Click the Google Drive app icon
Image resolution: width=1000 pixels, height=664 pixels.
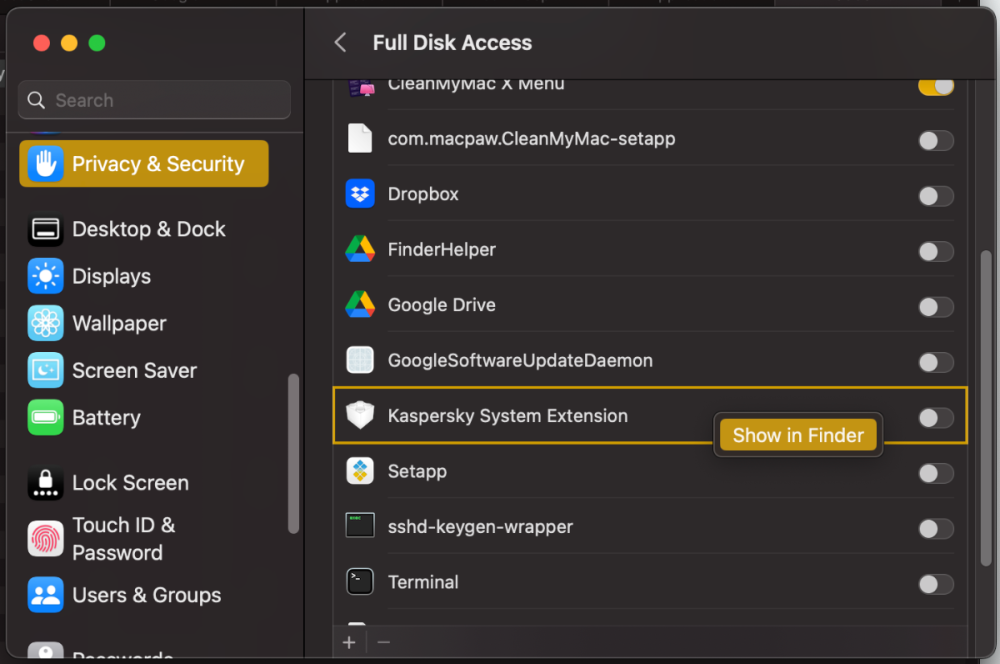tap(360, 305)
